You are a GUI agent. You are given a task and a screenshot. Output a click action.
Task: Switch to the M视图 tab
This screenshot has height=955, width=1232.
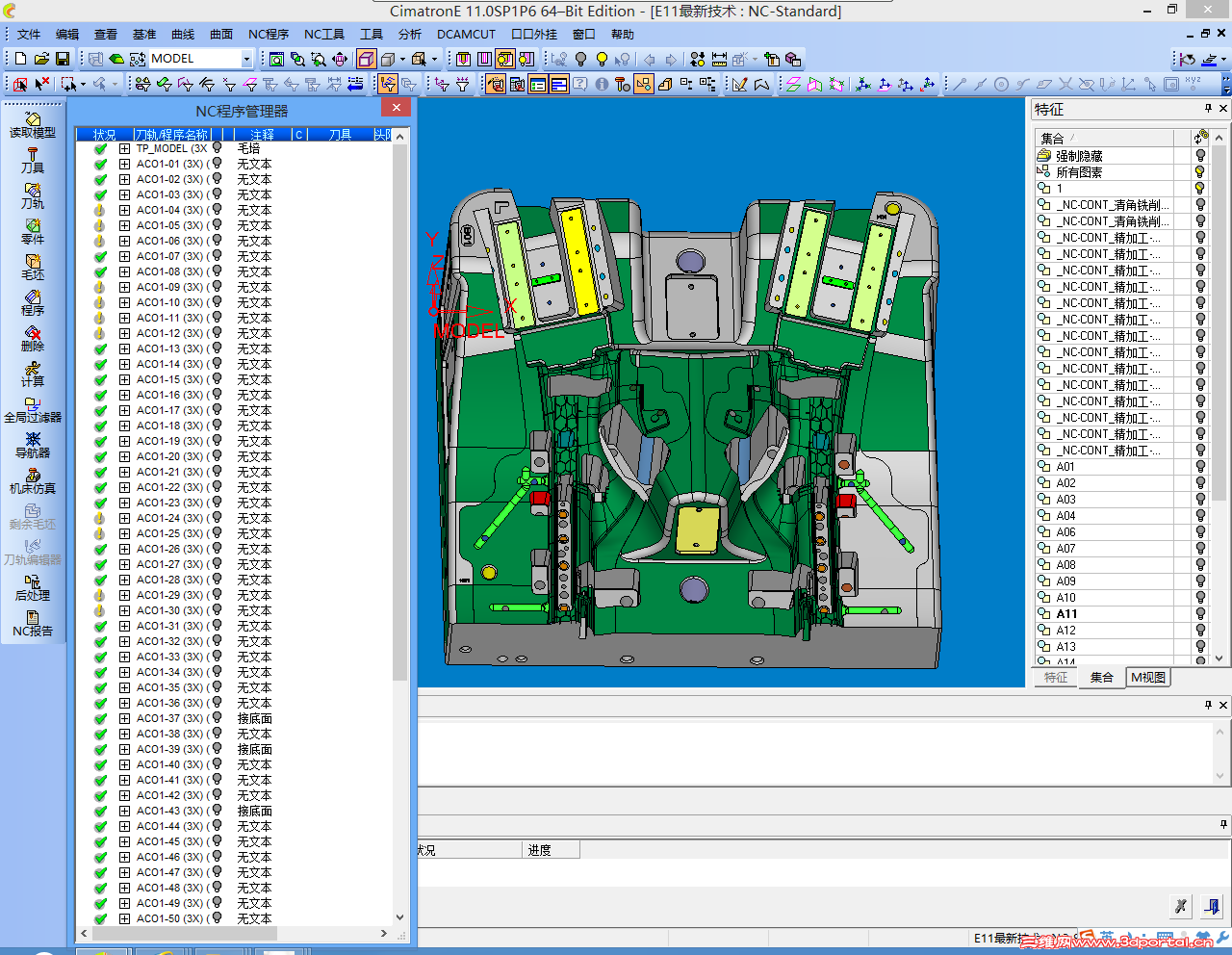(1148, 678)
